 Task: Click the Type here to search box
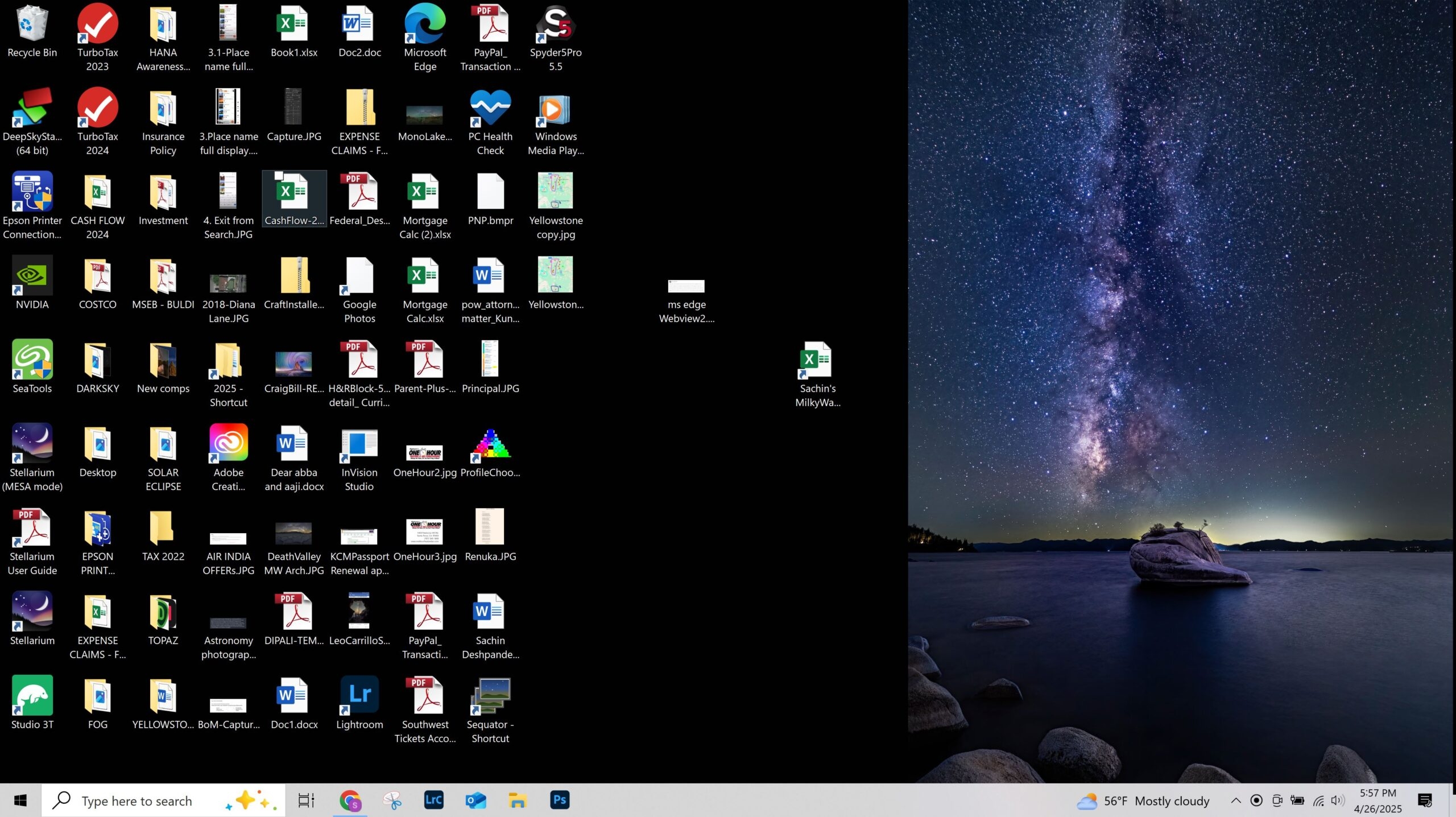point(136,801)
